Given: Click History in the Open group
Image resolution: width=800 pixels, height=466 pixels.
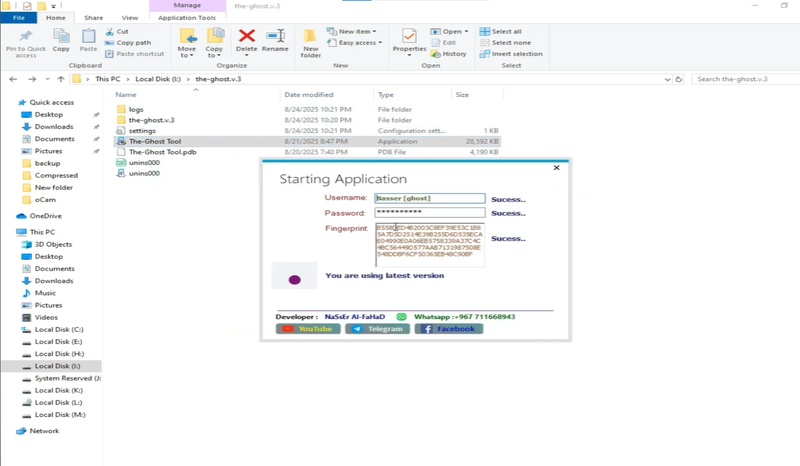Looking at the screenshot, I should [449, 54].
